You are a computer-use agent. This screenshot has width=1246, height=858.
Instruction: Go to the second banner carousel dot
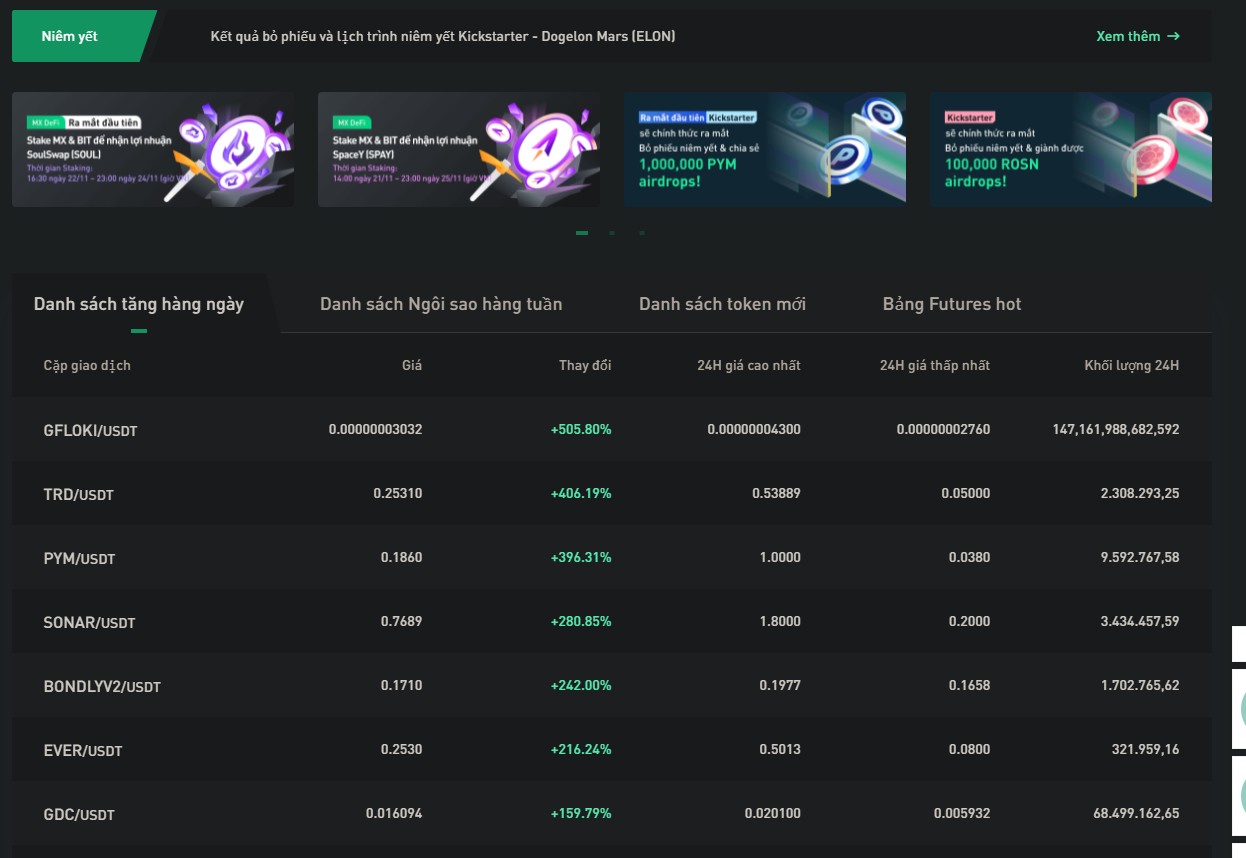click(x=612, y=233)
